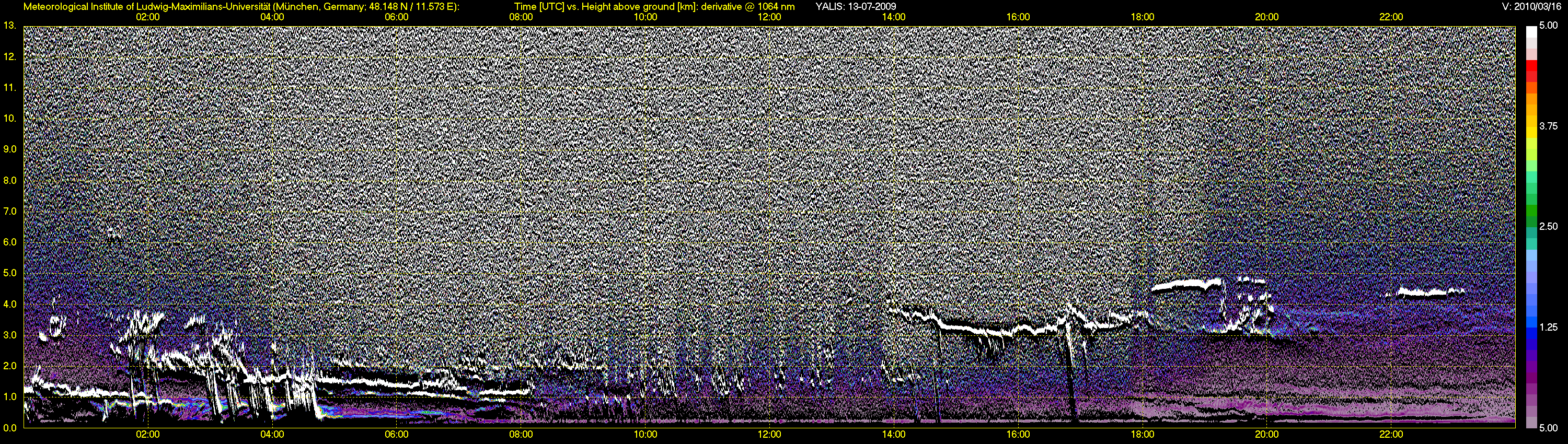Click the 16:00 label on the top time axis

[1018, 17]
